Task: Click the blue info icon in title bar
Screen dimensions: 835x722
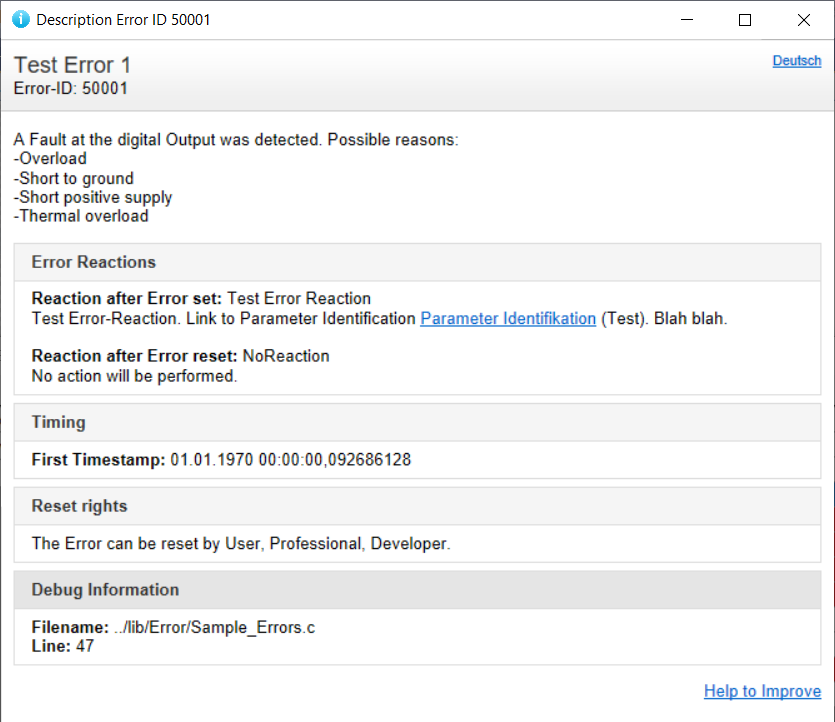Action: tap(20, 20)
